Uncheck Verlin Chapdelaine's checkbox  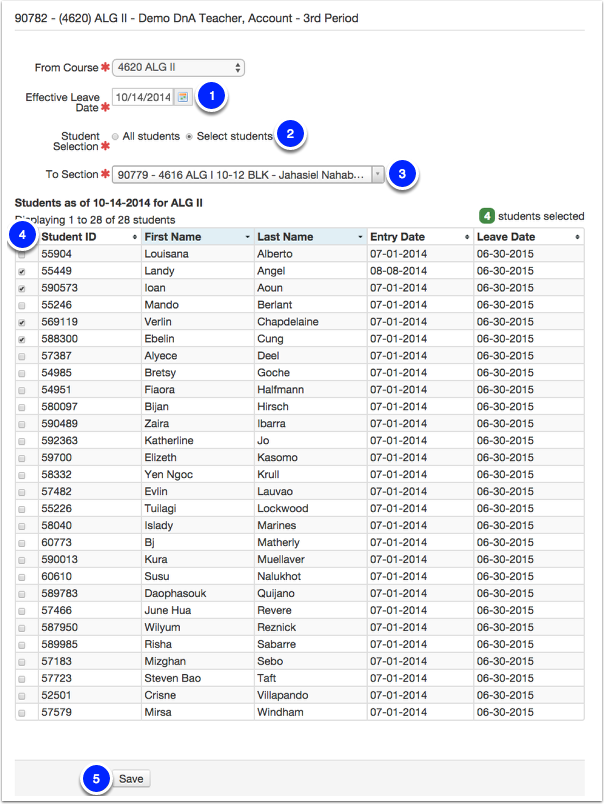(x=22, y=322)
